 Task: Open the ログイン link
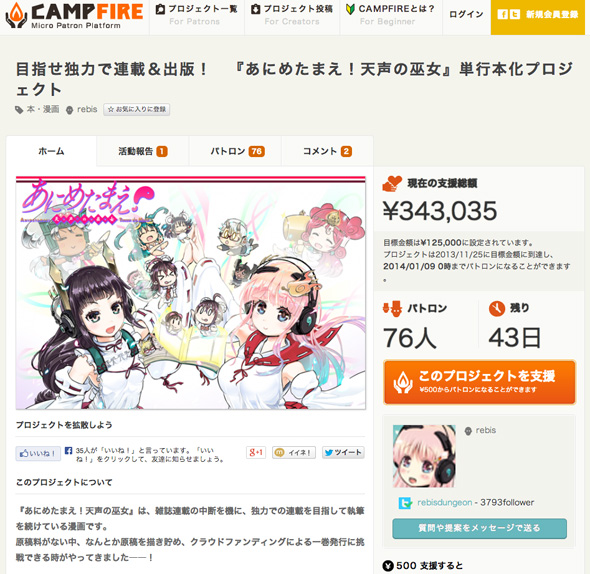[x=467, y=14]
